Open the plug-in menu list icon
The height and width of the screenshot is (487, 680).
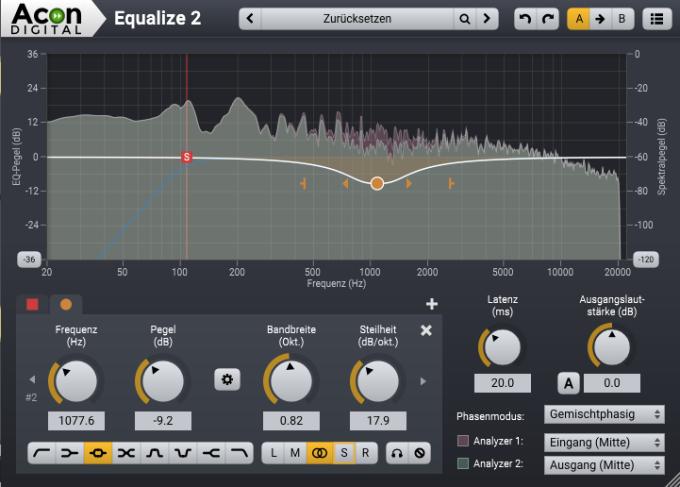point(657,19)
